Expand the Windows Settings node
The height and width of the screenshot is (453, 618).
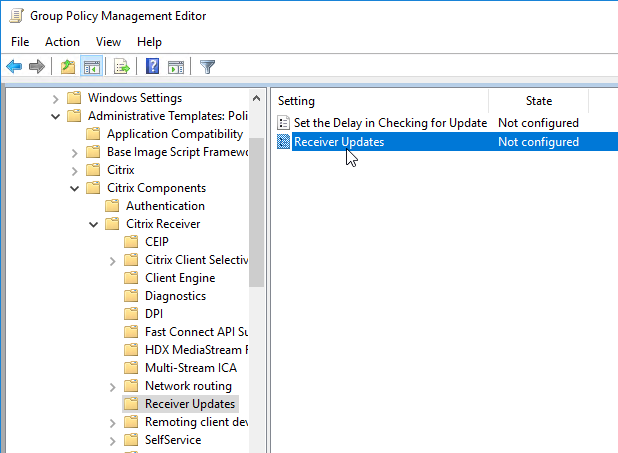click(x=56, y=99)
